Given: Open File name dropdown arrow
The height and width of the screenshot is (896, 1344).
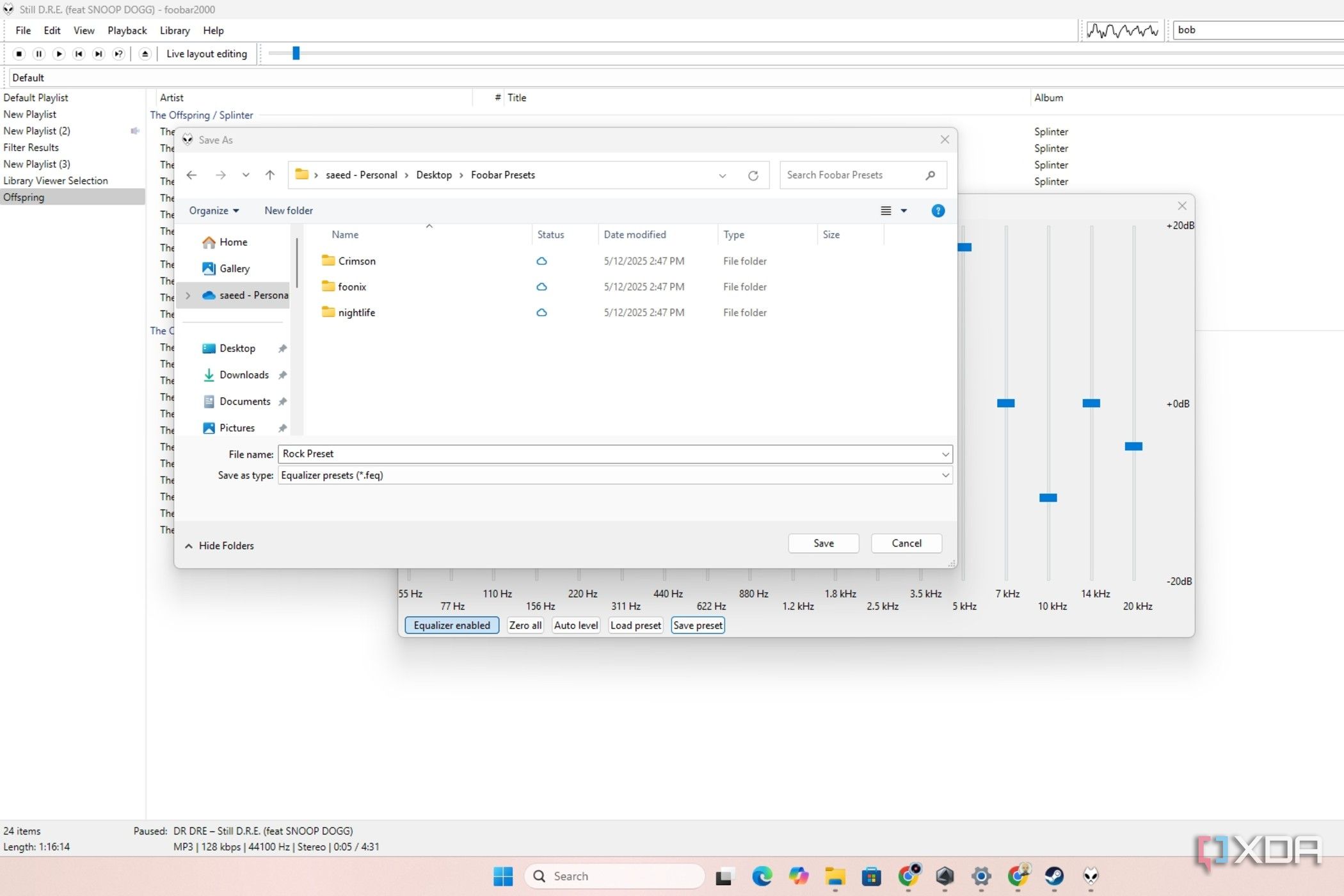Looking at the screenshot, I should (945, 454).
